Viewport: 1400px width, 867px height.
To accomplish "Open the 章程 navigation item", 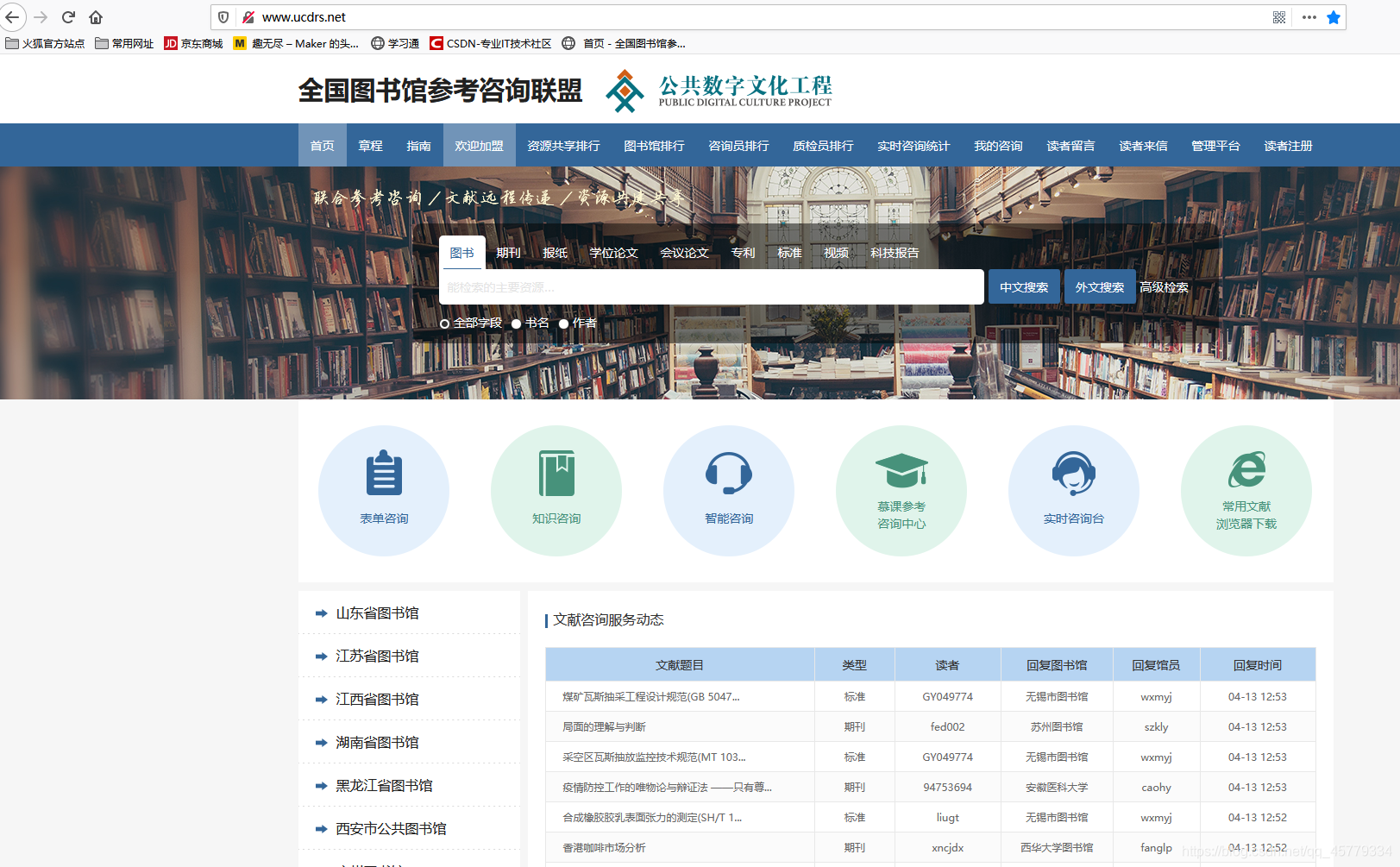I will (x=371, y=146).
